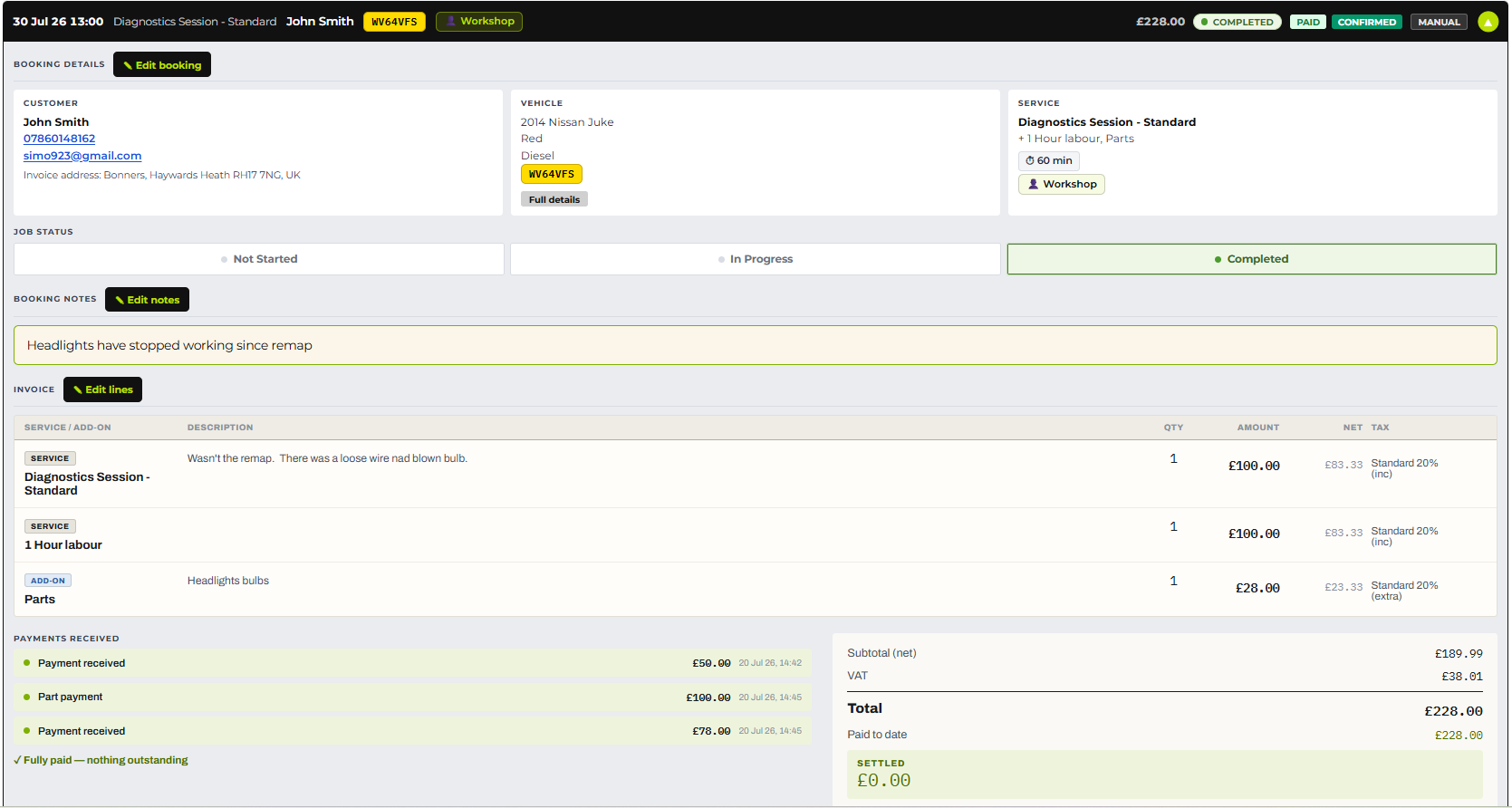Select the Part payment £100.00 row
The height and width of the screenshot is (808, 1512).
(412, 697)
